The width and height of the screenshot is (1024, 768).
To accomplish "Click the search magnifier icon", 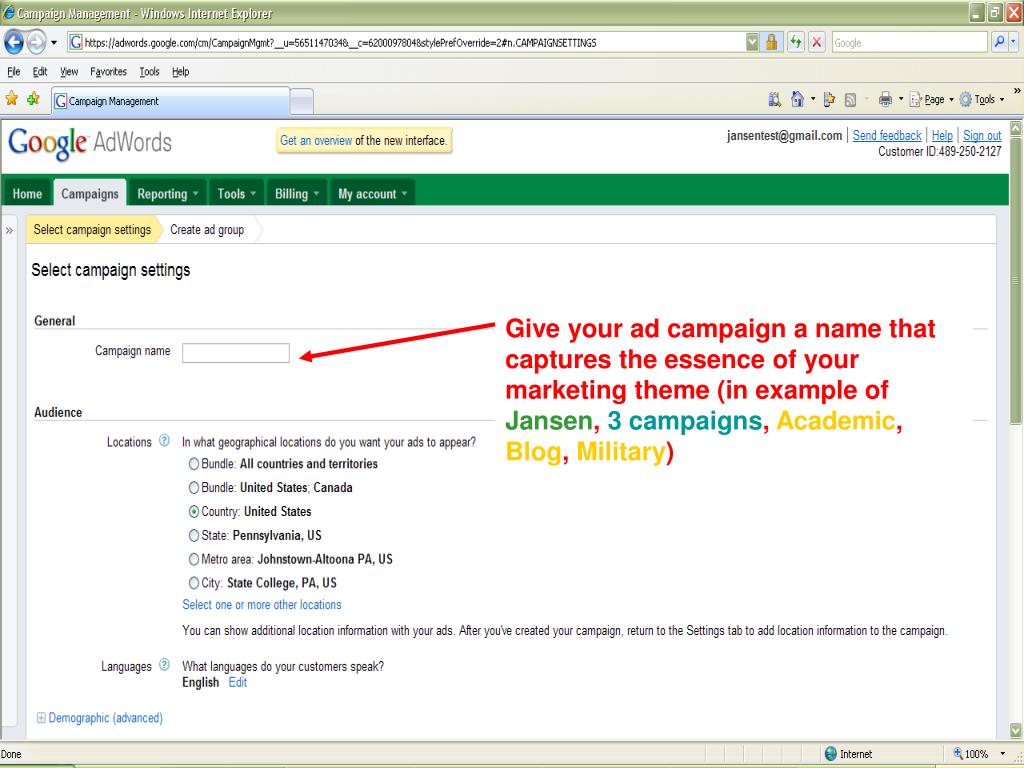I will pyautogui.click(x=999, y=42).
